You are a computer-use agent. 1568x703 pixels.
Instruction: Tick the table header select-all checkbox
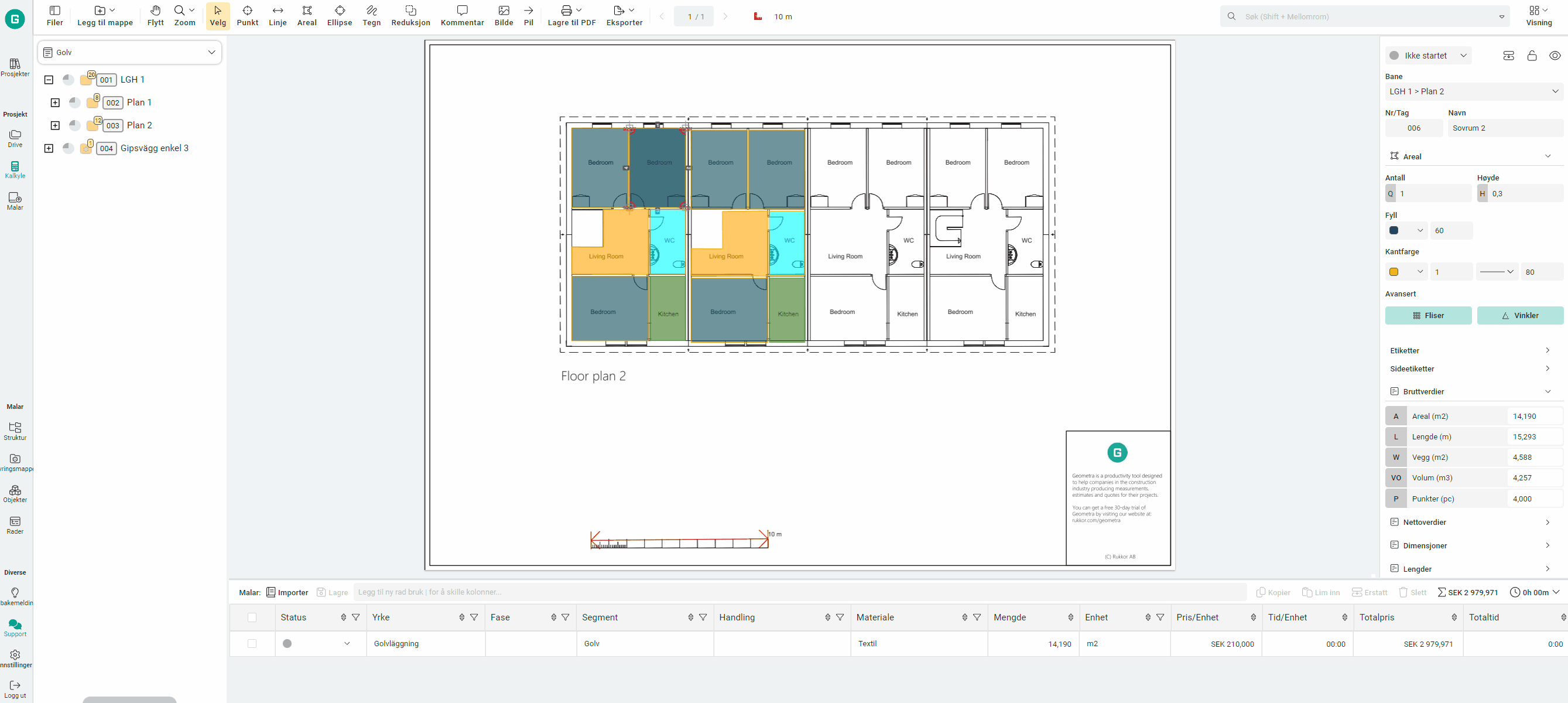(252, 617)
